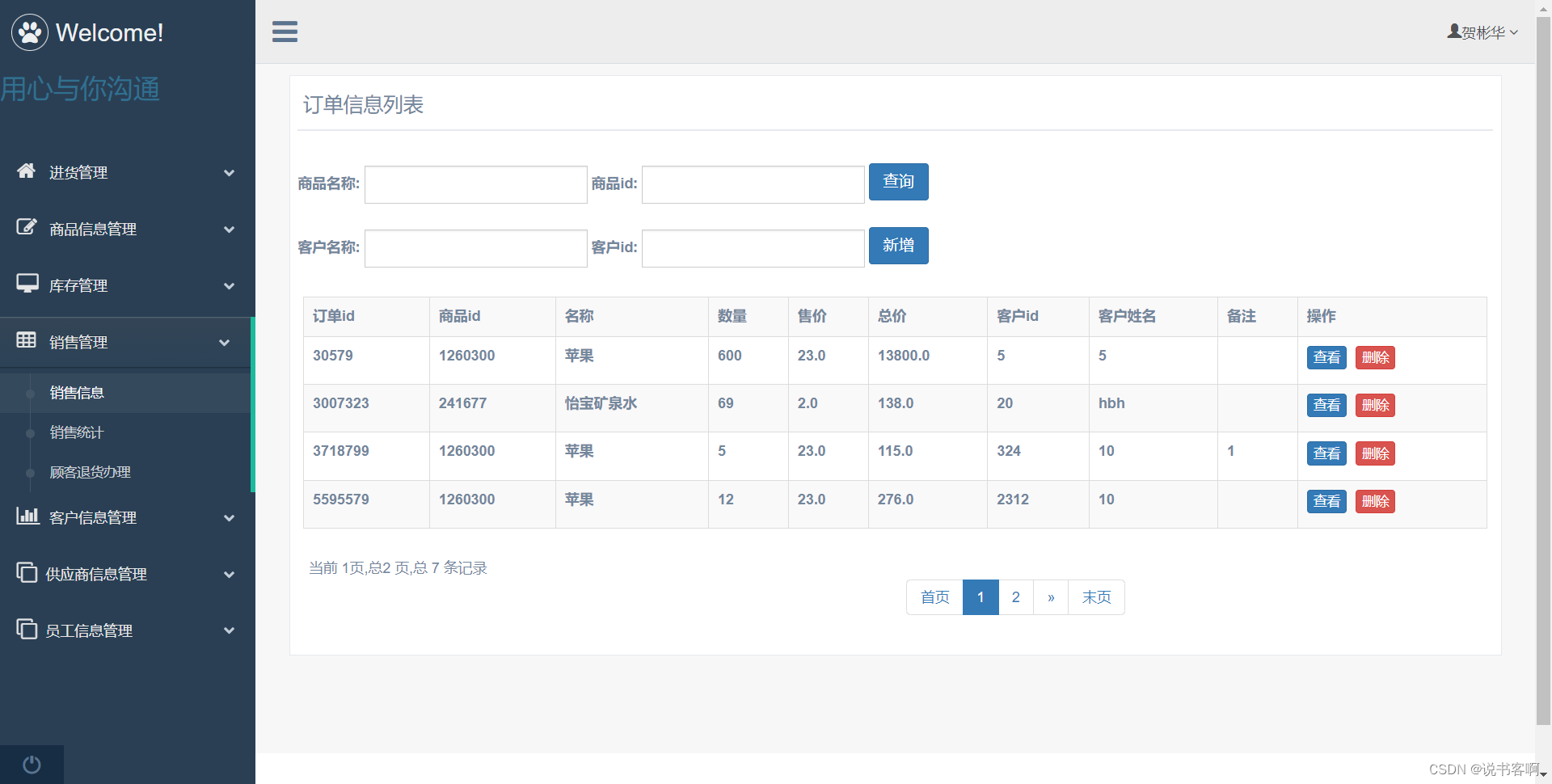
Task: Expand 供应商信息管理 chevron
Action: [230, 575]
